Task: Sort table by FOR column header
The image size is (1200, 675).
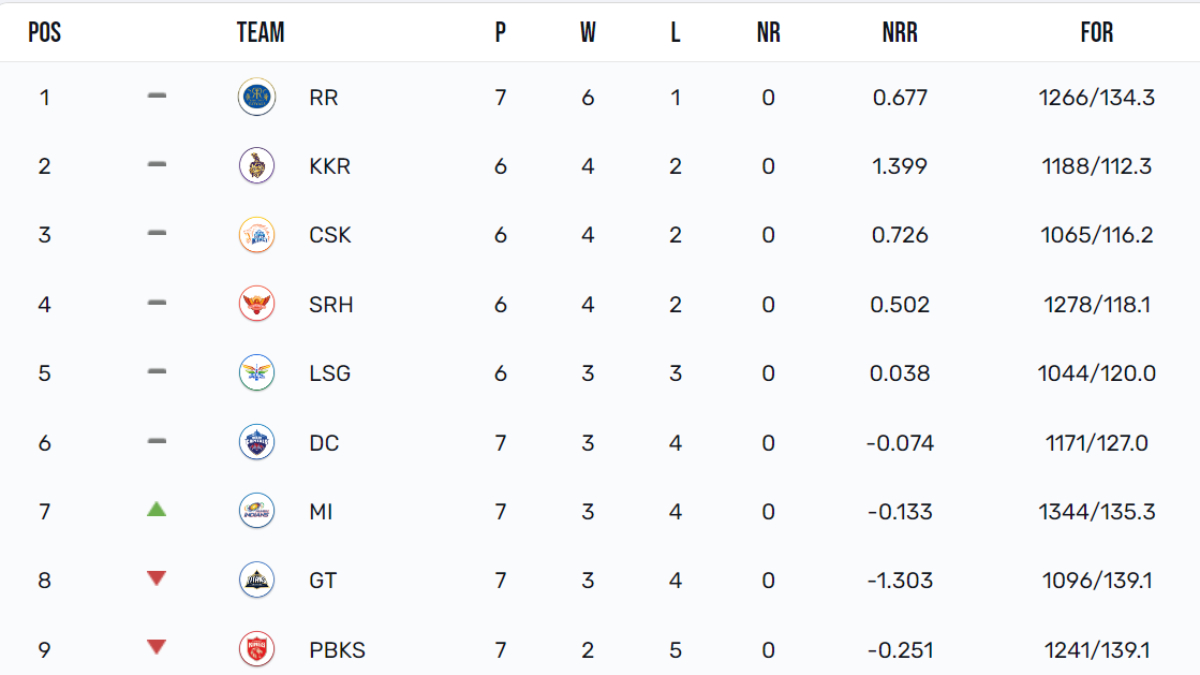Action: [x=1097, y=33]
